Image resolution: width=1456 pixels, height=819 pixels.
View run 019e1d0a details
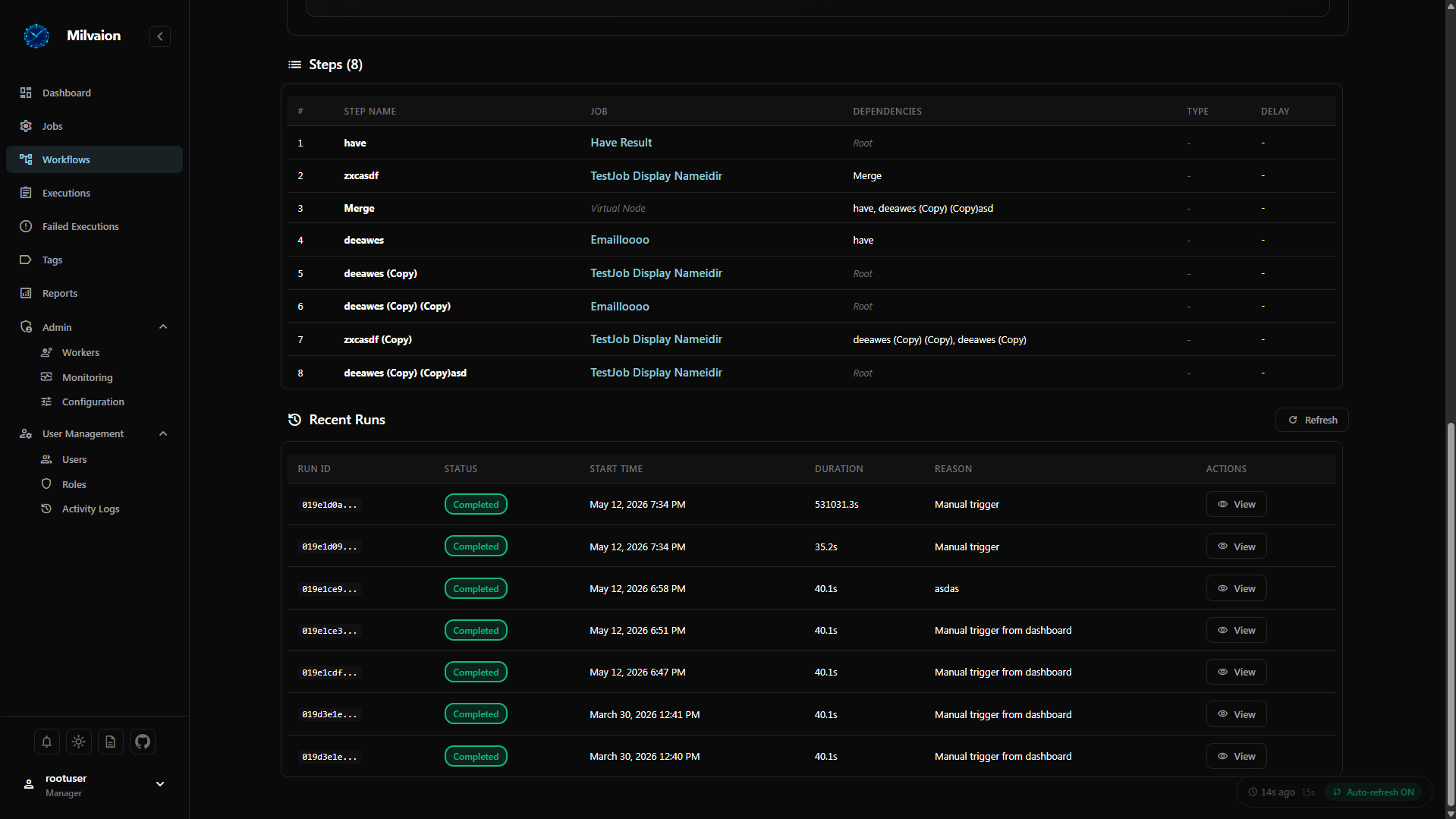point(1236,504)
